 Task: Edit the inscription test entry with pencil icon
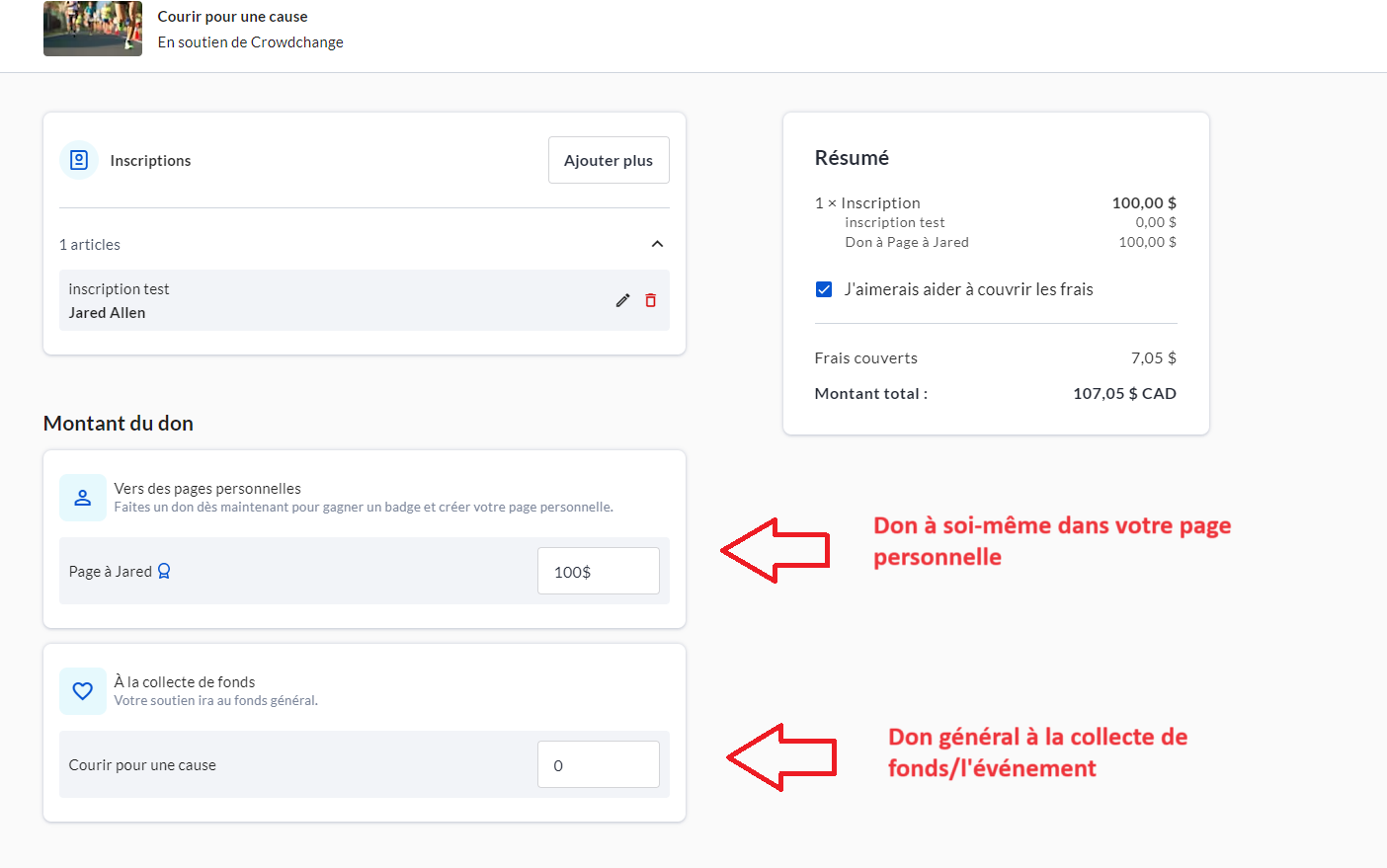pyautogui.click(x=622, y=300)
